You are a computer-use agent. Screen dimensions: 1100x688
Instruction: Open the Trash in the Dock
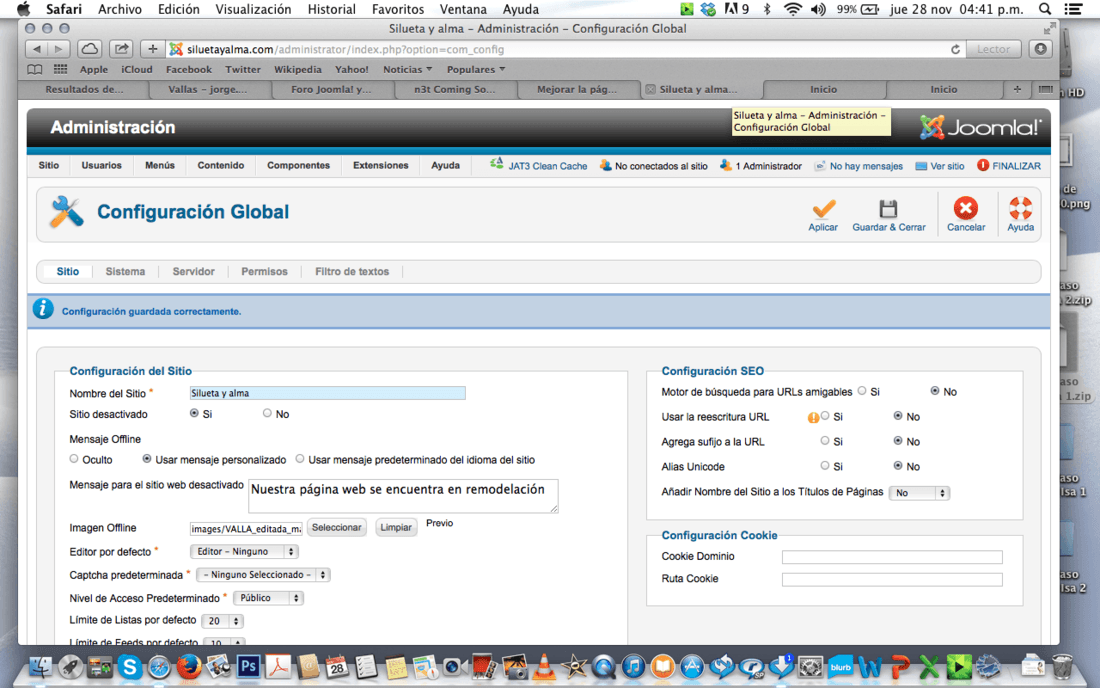click(1062, 666)
